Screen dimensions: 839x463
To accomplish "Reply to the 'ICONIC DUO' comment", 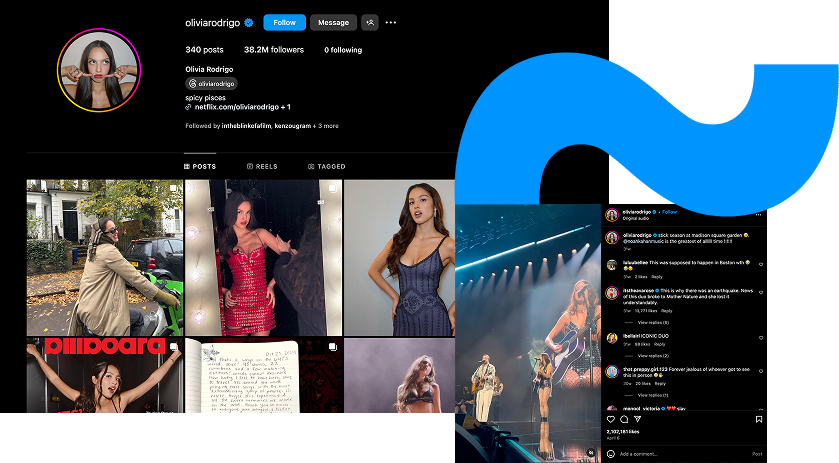I will (660, 344).
